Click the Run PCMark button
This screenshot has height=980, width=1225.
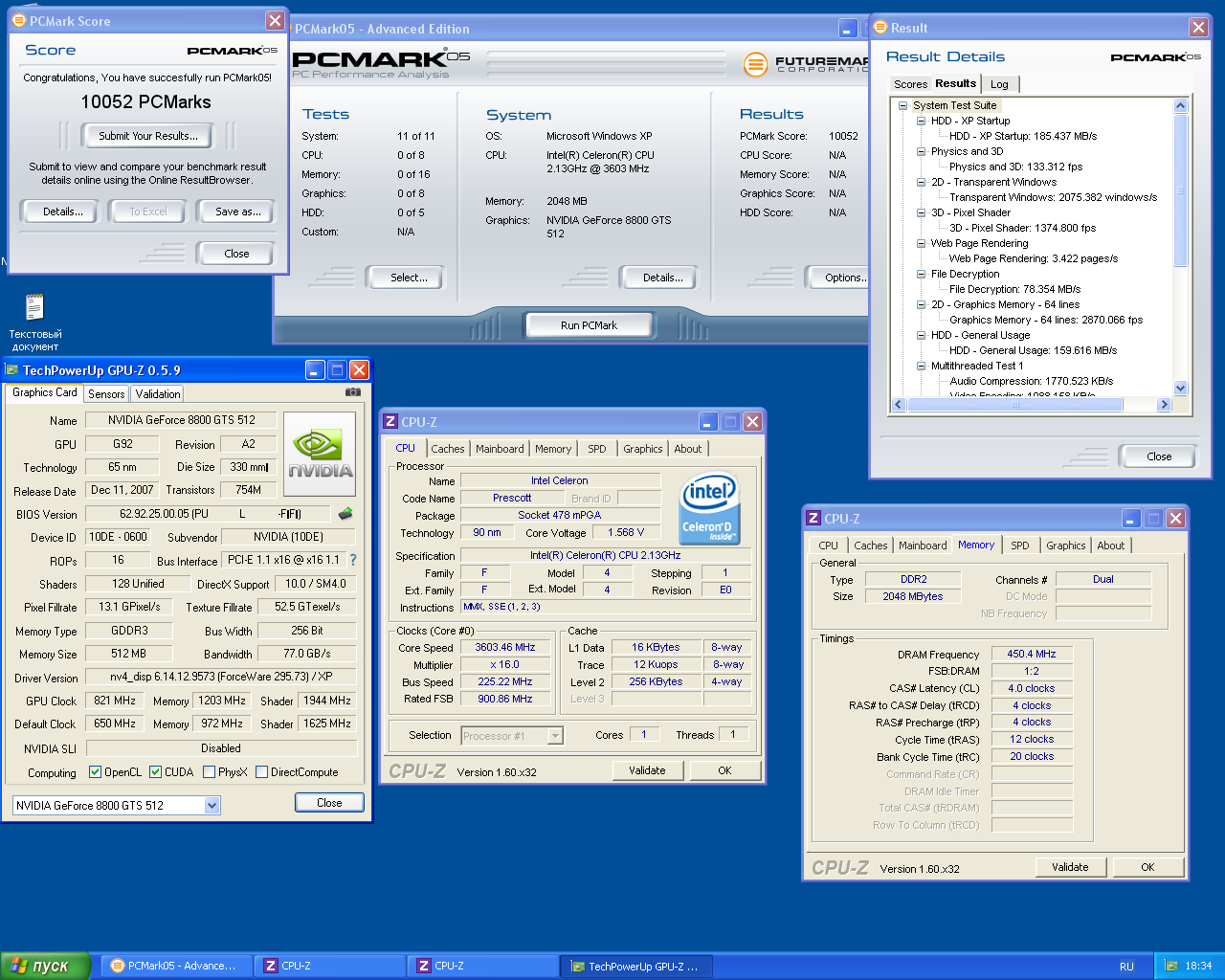589,325
